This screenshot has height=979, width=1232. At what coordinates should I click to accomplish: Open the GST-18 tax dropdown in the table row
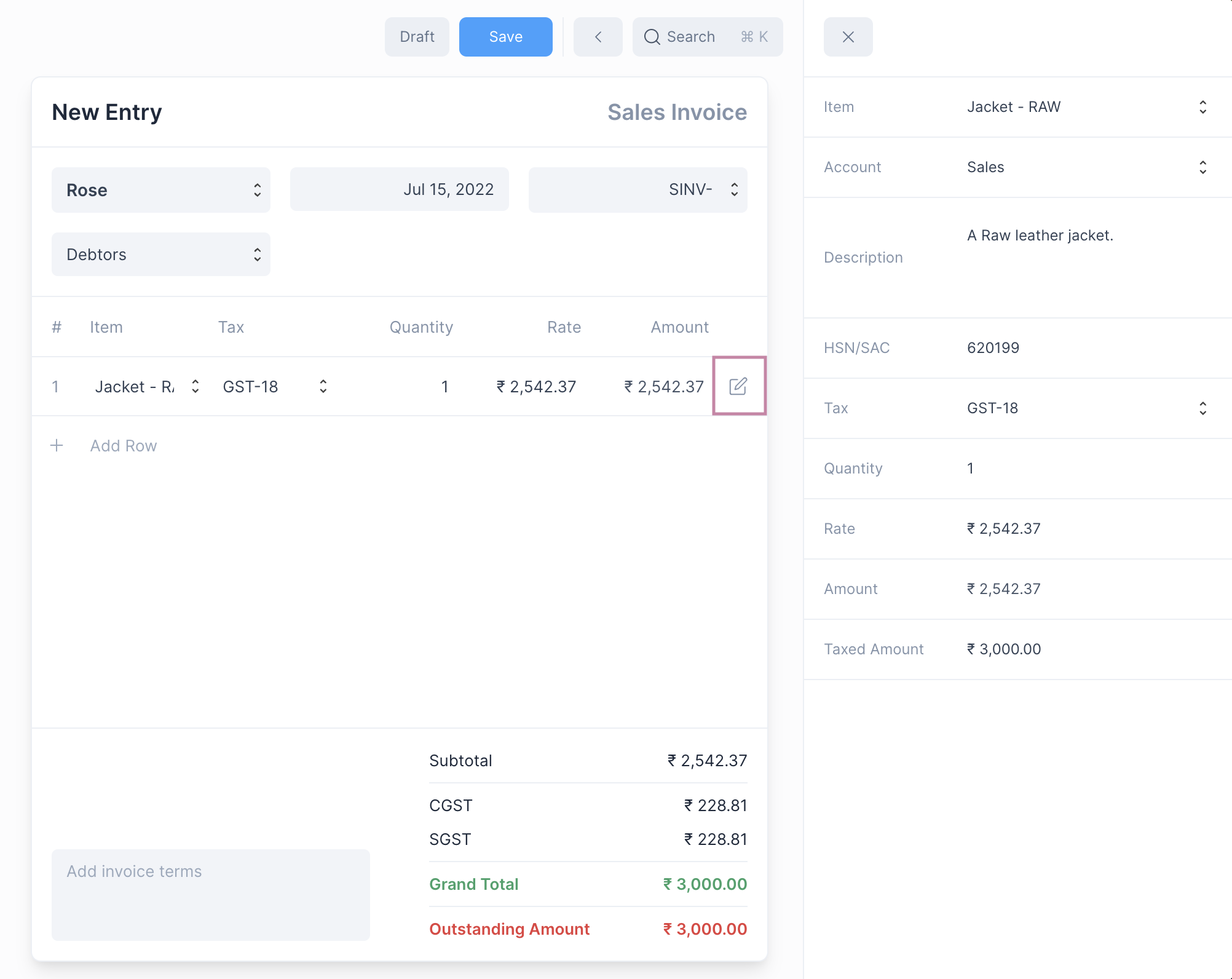274,386
